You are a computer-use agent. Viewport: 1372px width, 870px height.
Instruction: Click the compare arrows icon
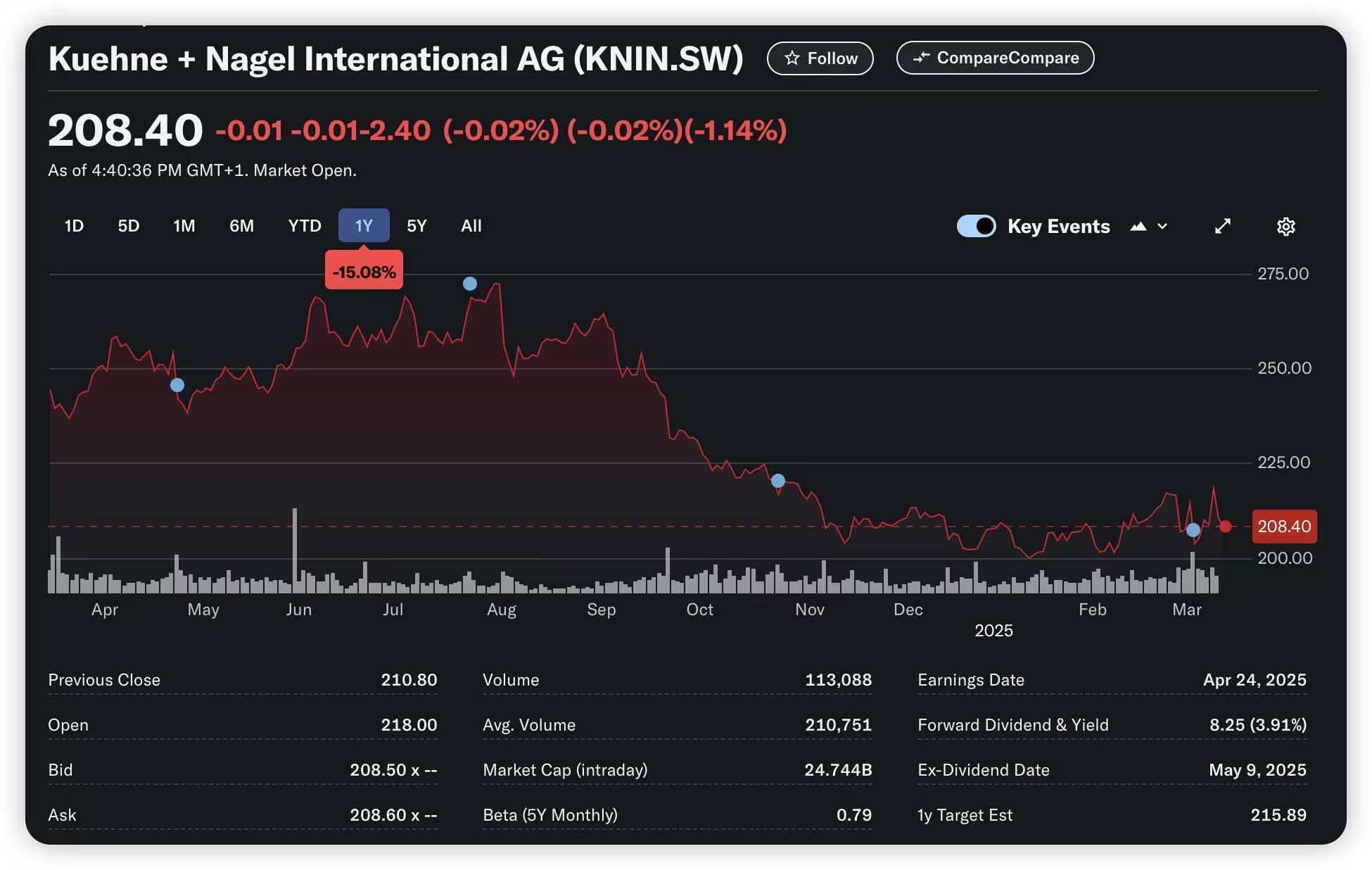coord(921,58)
